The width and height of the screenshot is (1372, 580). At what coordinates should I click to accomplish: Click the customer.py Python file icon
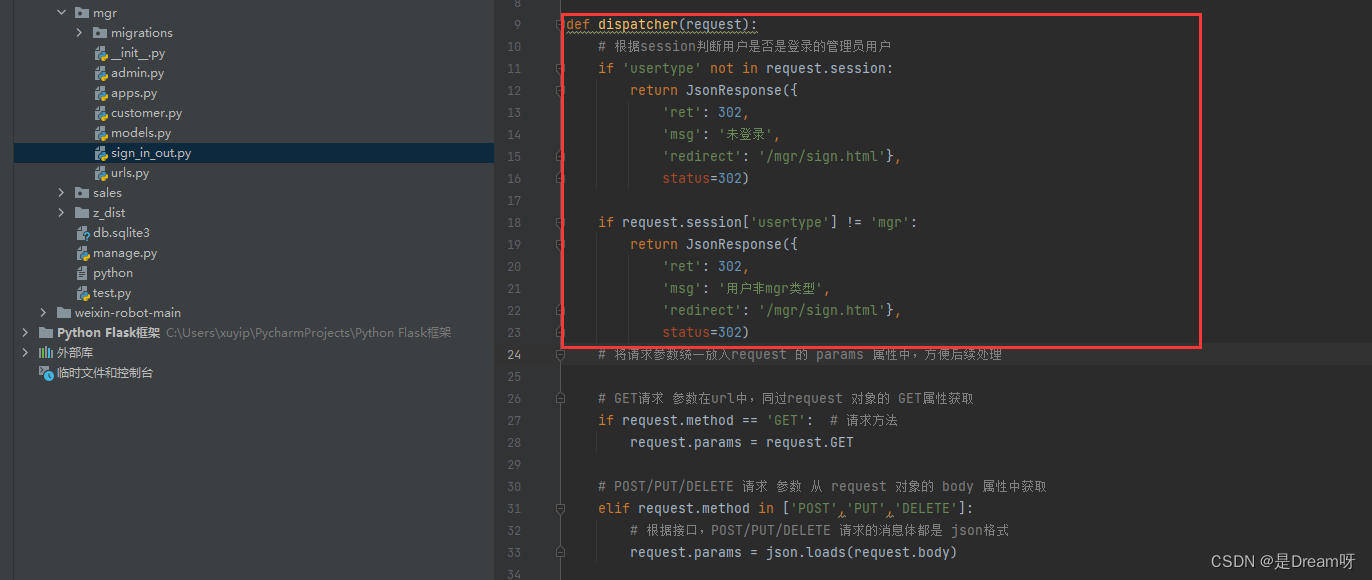pyautogui.click(x=101, y=113)
